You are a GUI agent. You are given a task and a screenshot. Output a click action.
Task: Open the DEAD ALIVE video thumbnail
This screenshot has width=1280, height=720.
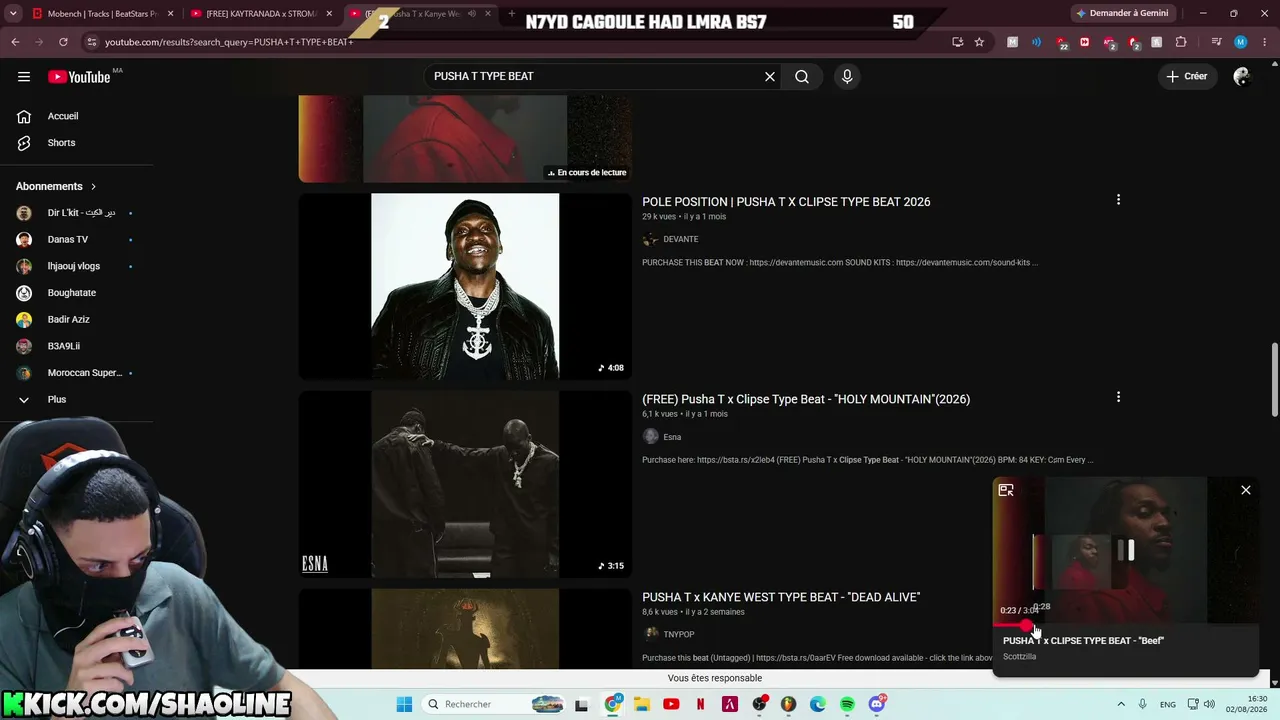coord(465,629)
